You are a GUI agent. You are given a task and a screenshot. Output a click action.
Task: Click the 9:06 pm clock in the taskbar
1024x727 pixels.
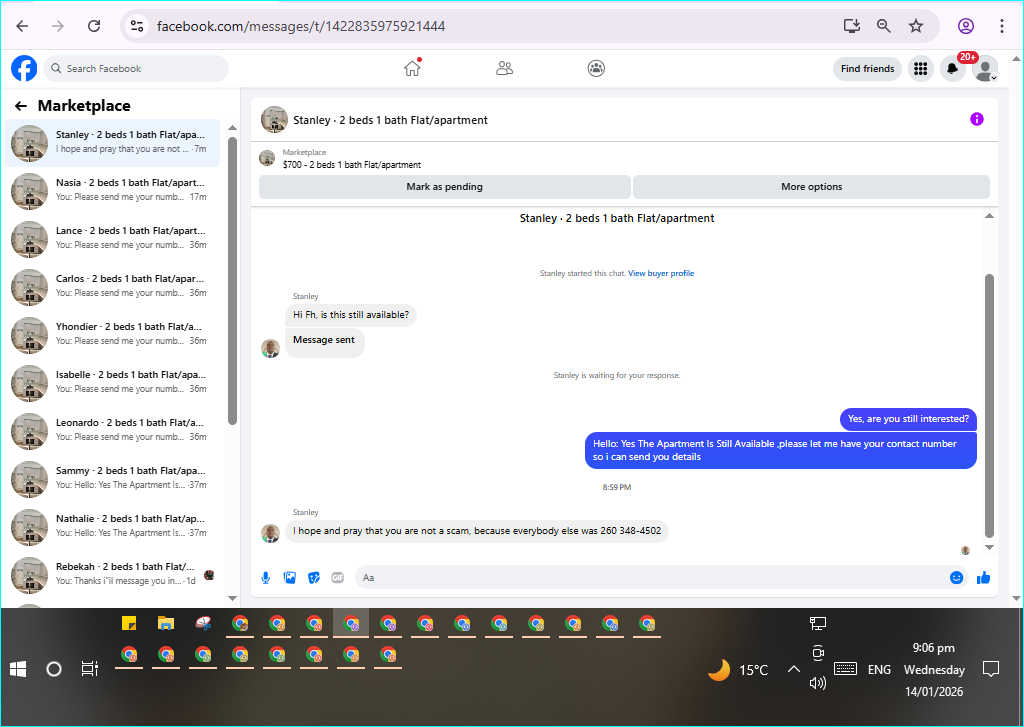[x=934, y=648]
